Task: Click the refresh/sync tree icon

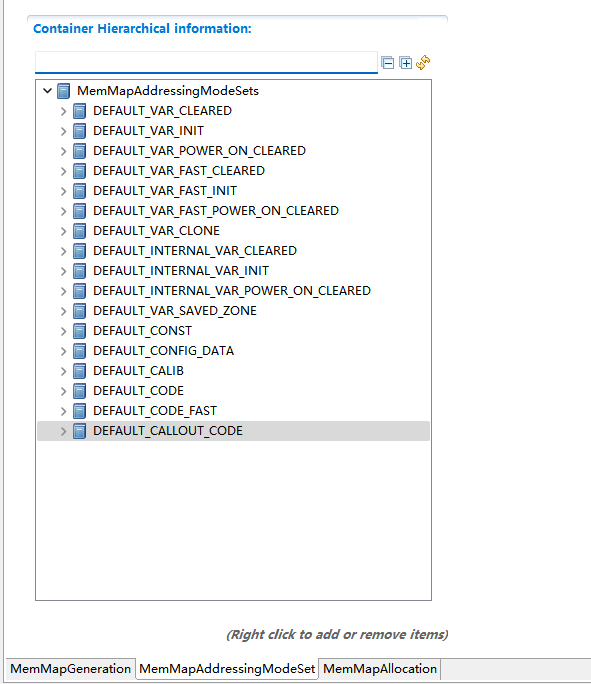Action: pyautogui.click(x=423, y=62)
